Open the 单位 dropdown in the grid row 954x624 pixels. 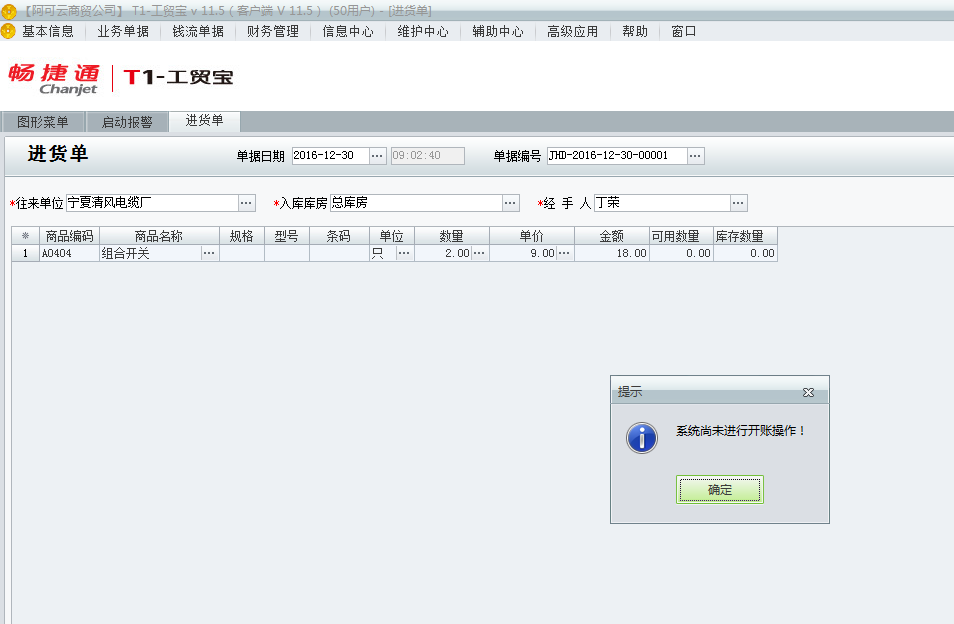click(x=404, y=254)
